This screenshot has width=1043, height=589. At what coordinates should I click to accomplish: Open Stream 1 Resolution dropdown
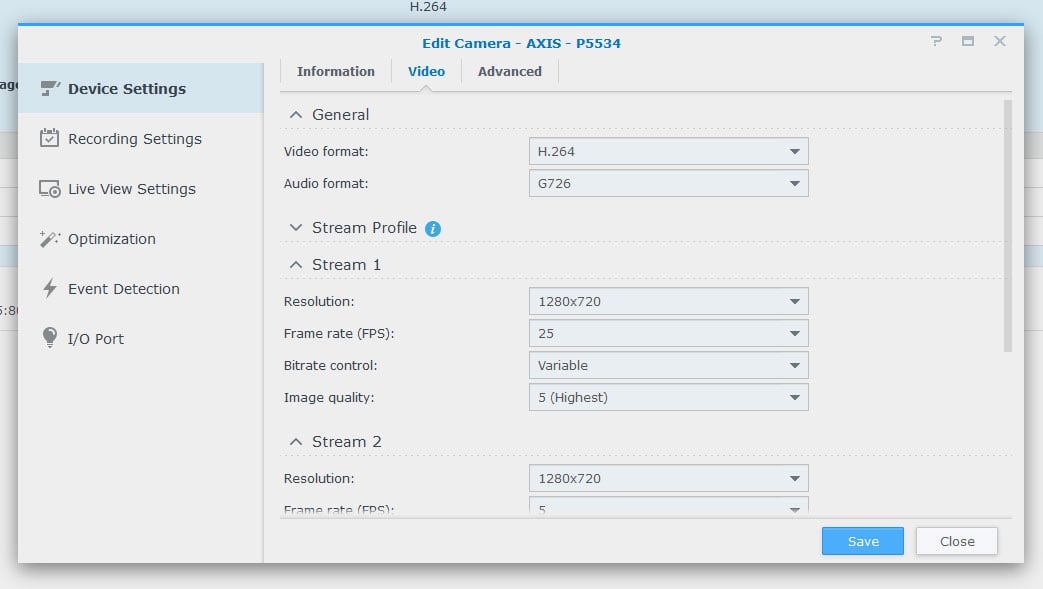[x=669, y=301]
